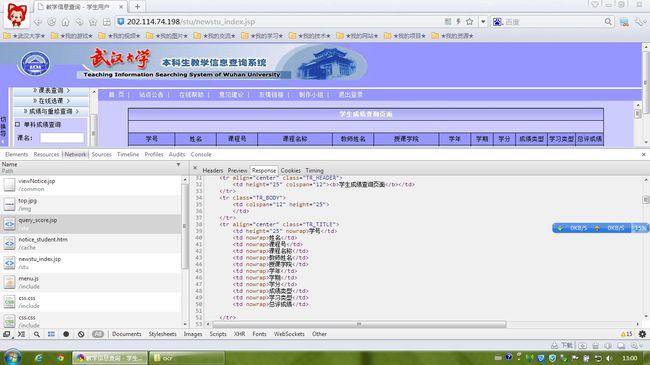Toggle small resource rows list icon
This screenshot has width=650, height=365.
coord(51,334)
